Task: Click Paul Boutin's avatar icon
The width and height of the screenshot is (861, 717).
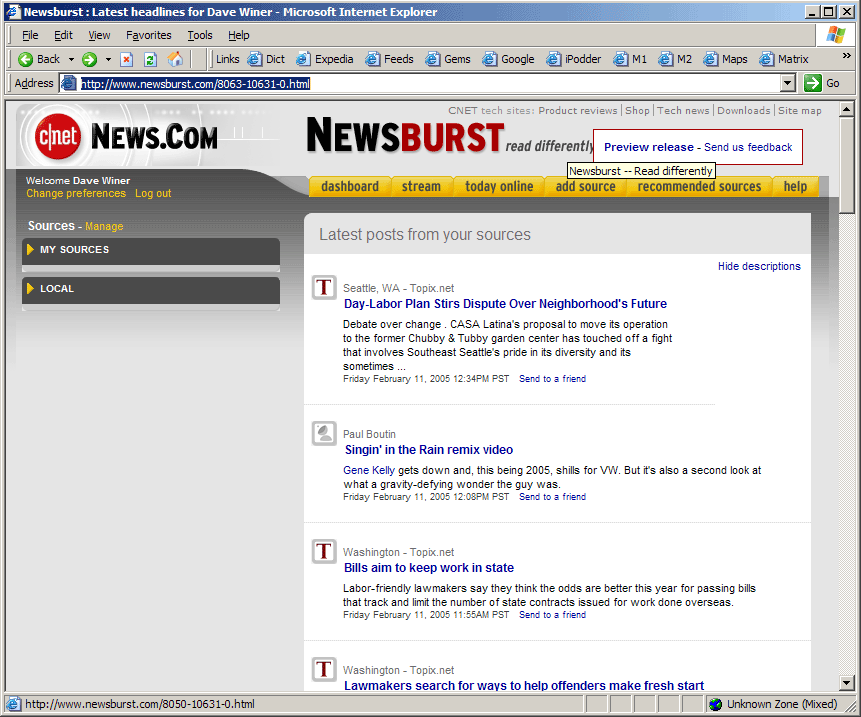Action: point(323,434)
